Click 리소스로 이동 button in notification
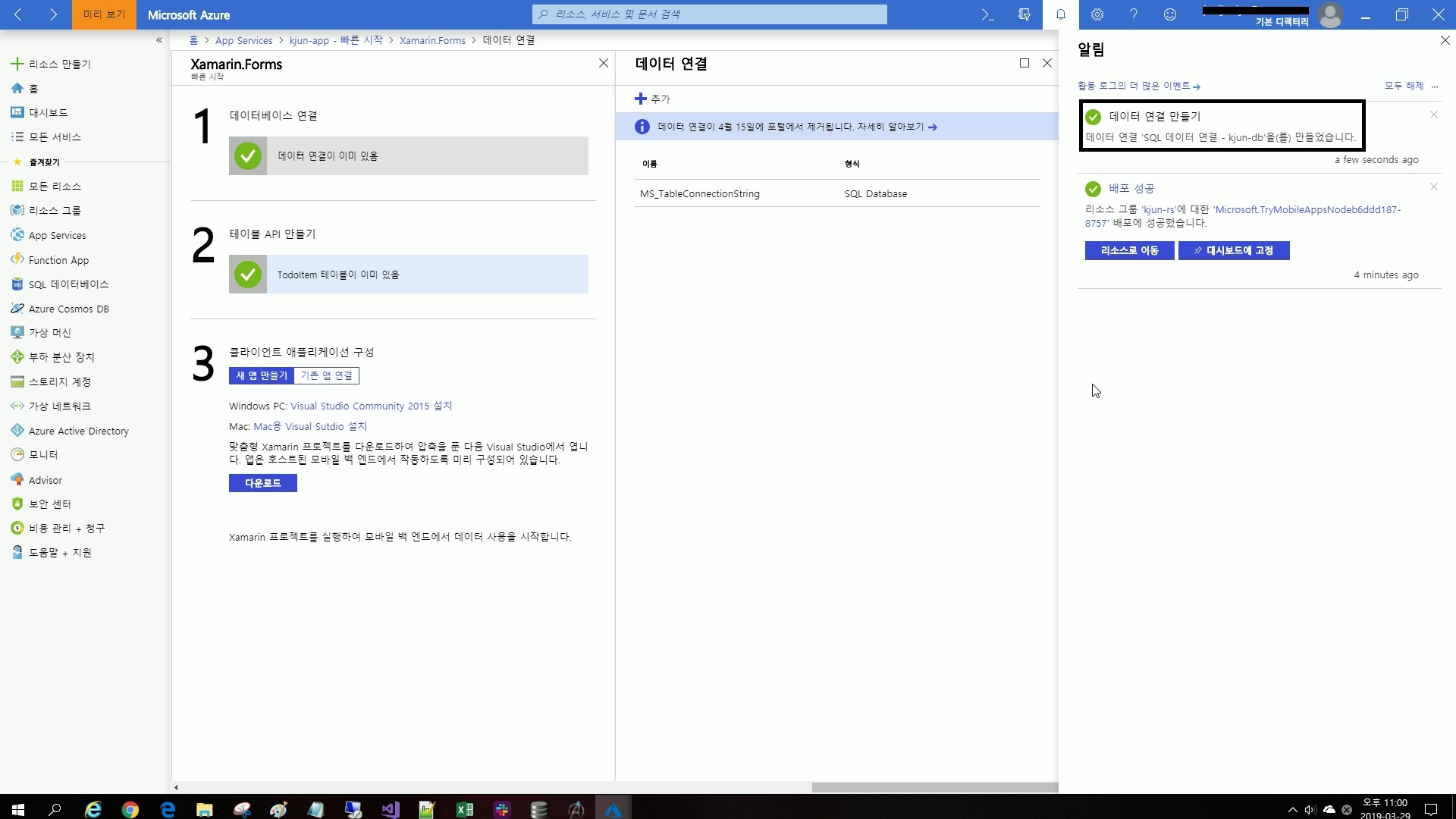Viewport: 1456px width, 819px height. click(1129, 250)
